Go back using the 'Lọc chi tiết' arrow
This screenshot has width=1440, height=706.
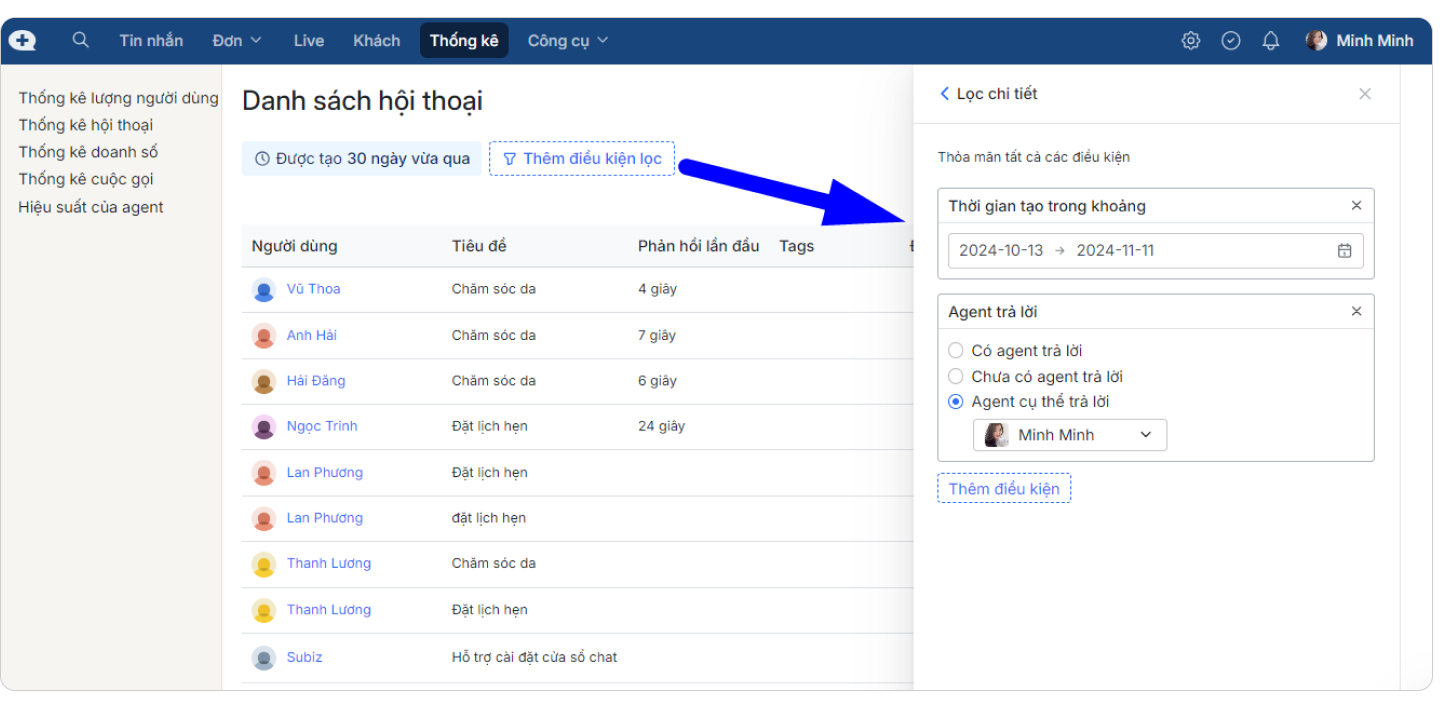click(x=944, y=94)
